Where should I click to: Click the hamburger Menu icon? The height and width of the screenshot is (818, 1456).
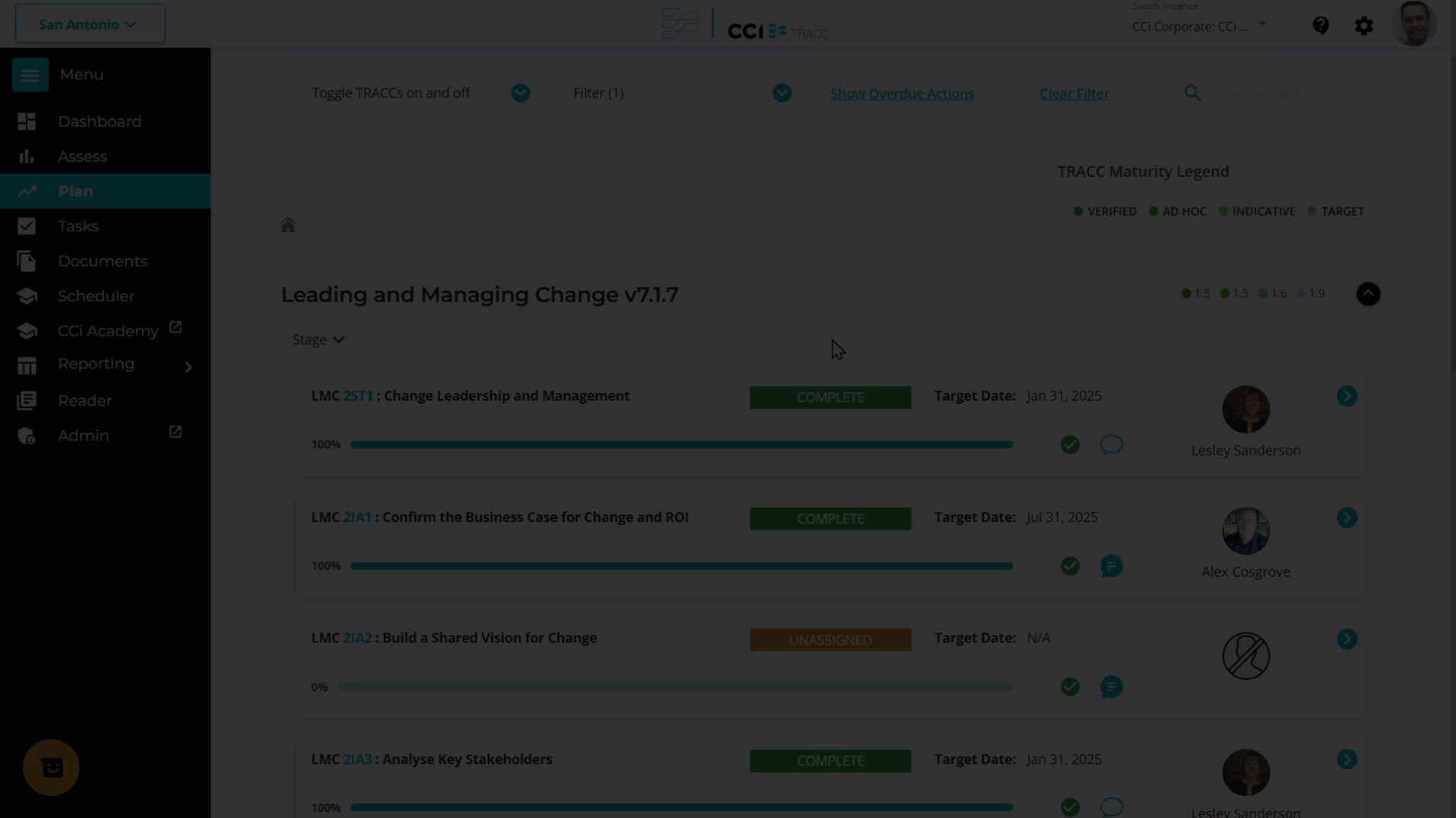30,75
